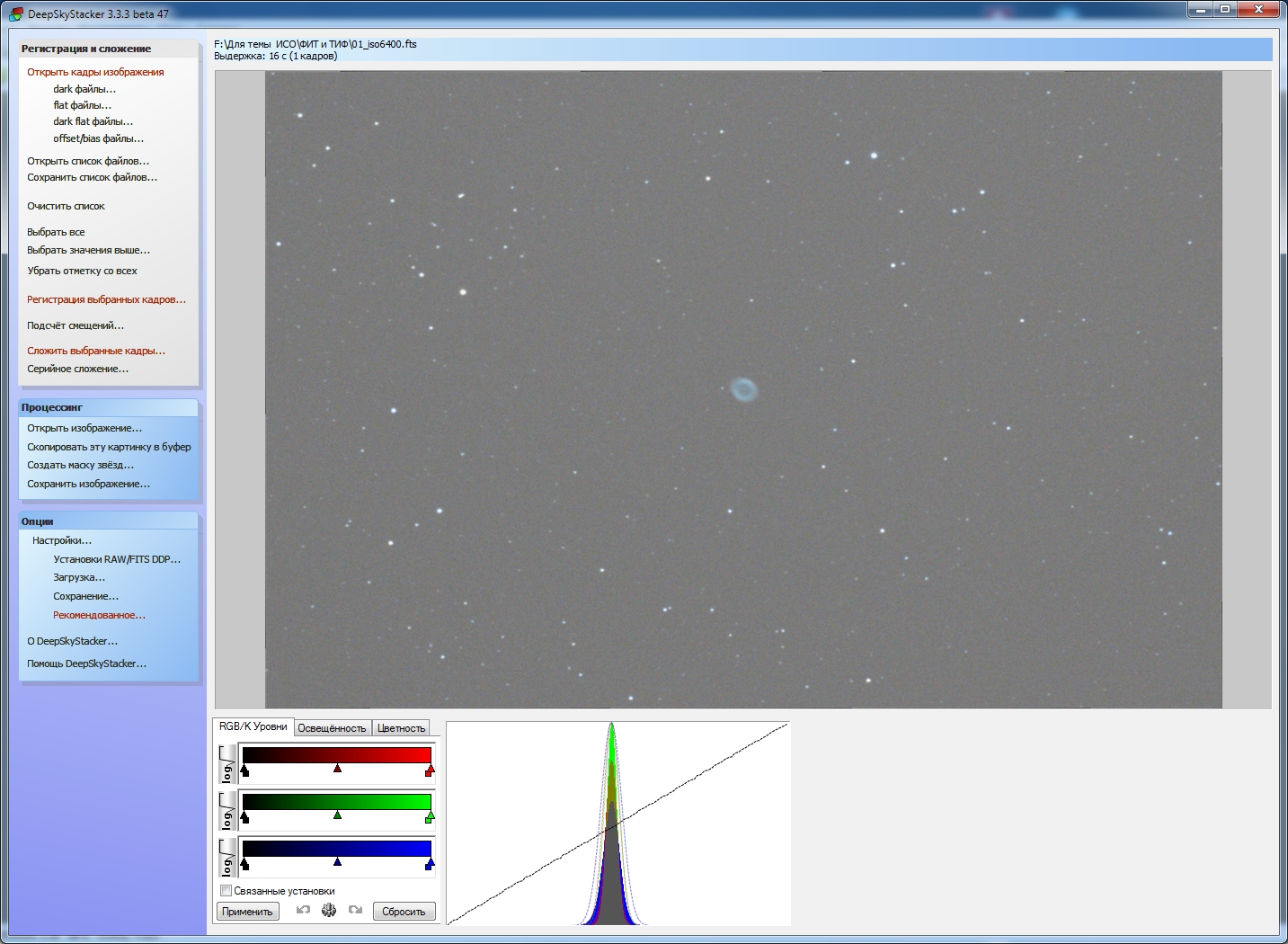Collapse the Процессинг panel header

point(108,407)
